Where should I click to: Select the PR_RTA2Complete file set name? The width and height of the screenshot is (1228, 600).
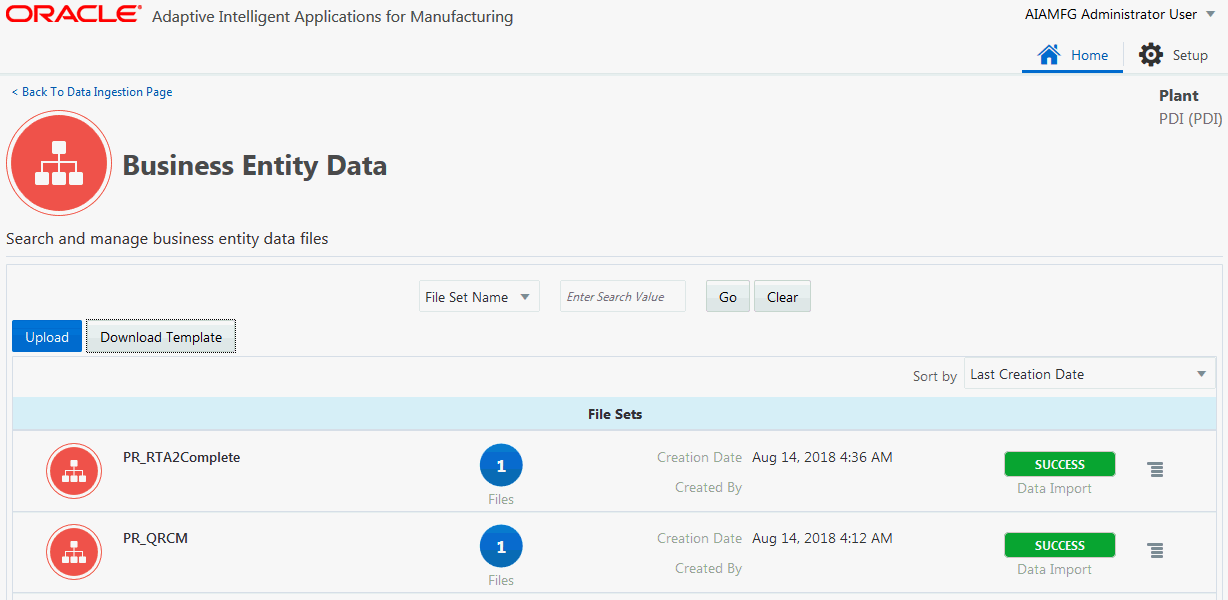coord(182,457)
